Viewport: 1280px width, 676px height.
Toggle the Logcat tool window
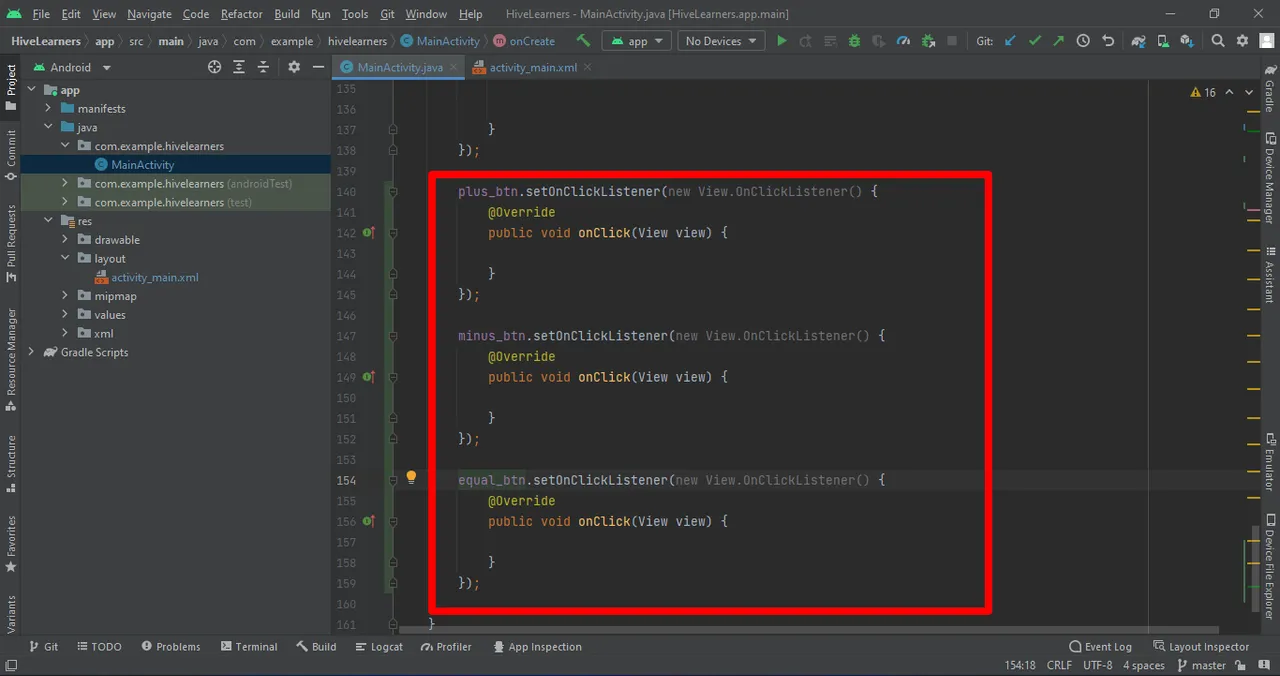tap(378, 647)
